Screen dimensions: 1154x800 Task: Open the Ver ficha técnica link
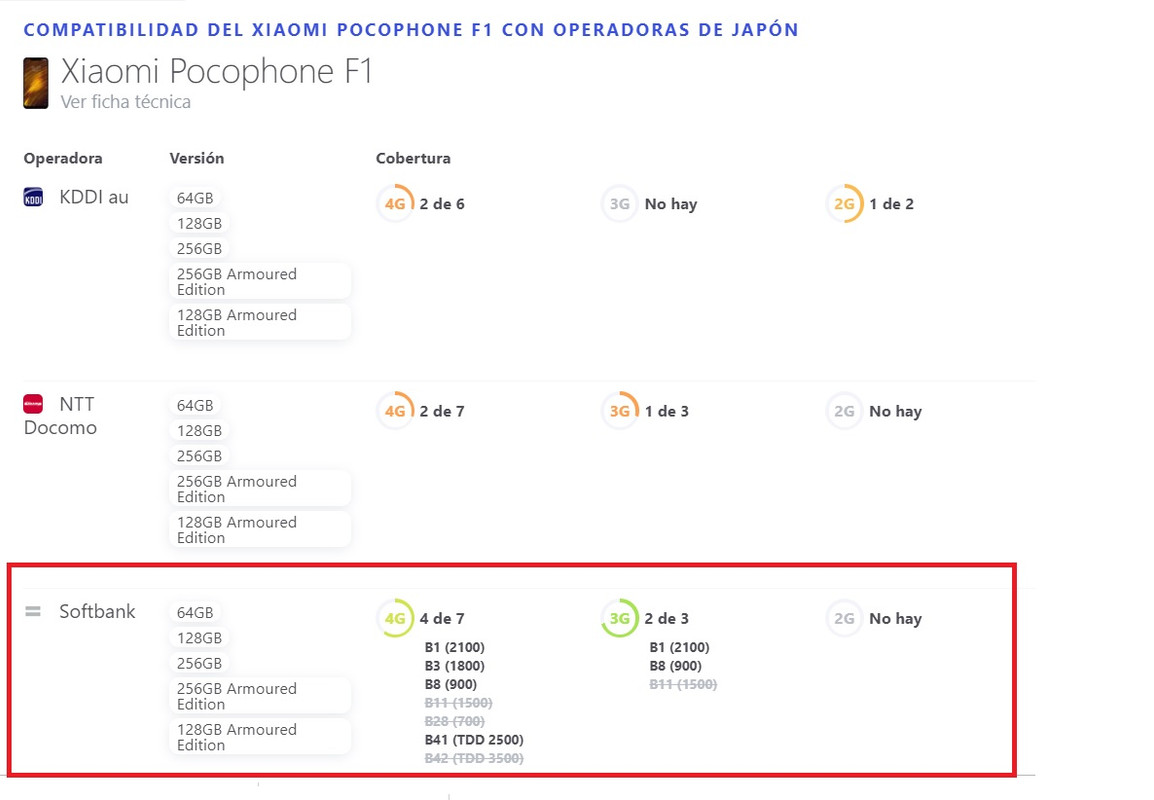[x=125, y=102]
